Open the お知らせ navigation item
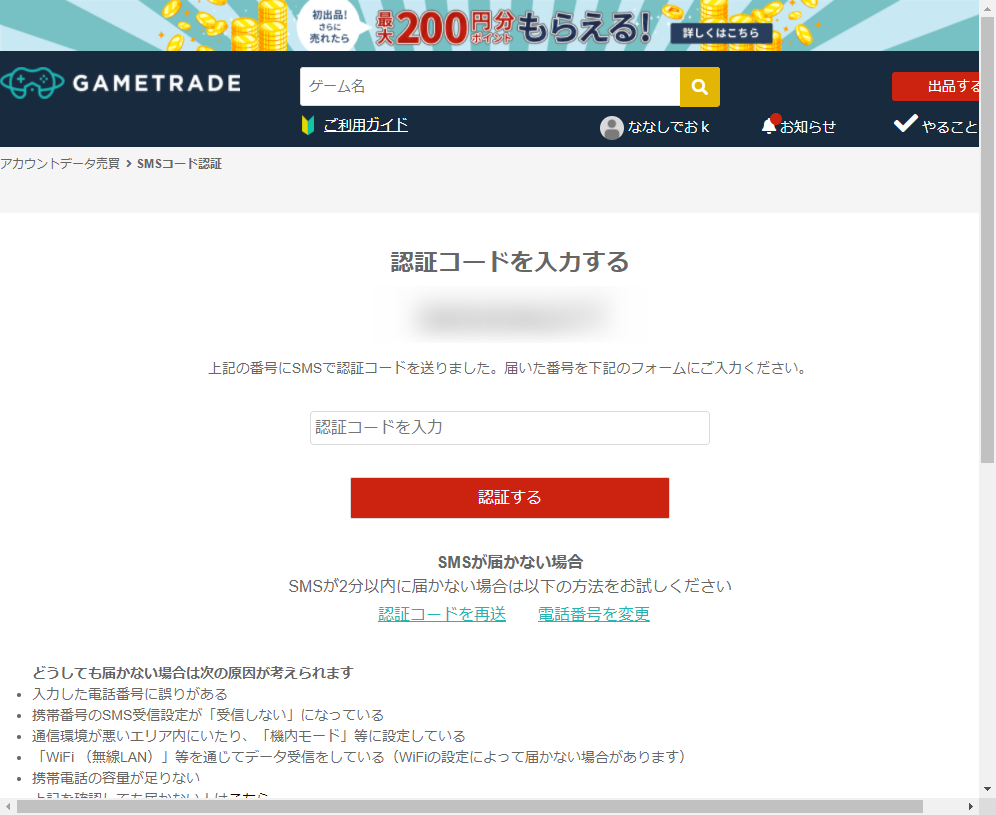The image size is (996, 815). pos(806,126)
